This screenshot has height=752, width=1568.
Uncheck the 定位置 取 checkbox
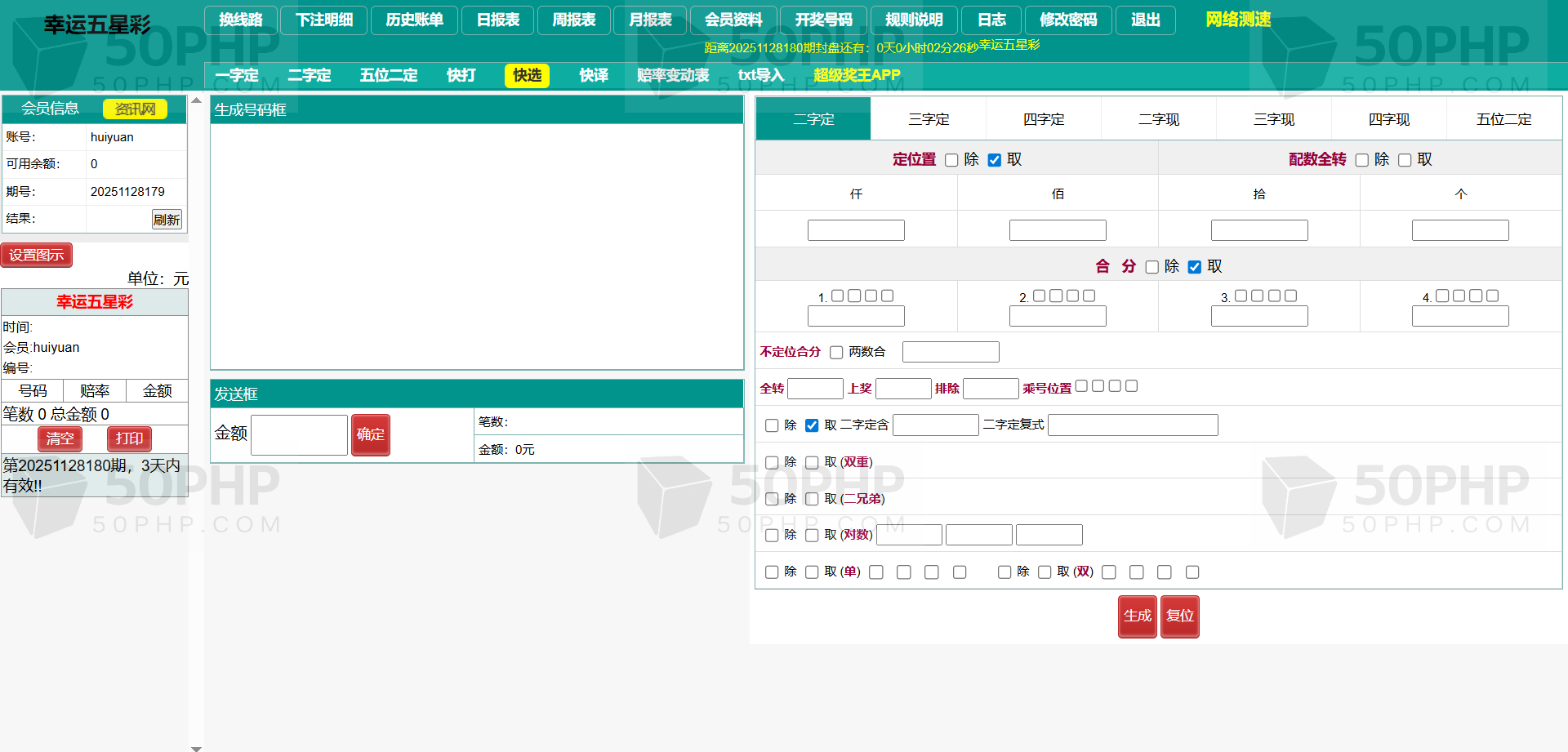[994, 160]
